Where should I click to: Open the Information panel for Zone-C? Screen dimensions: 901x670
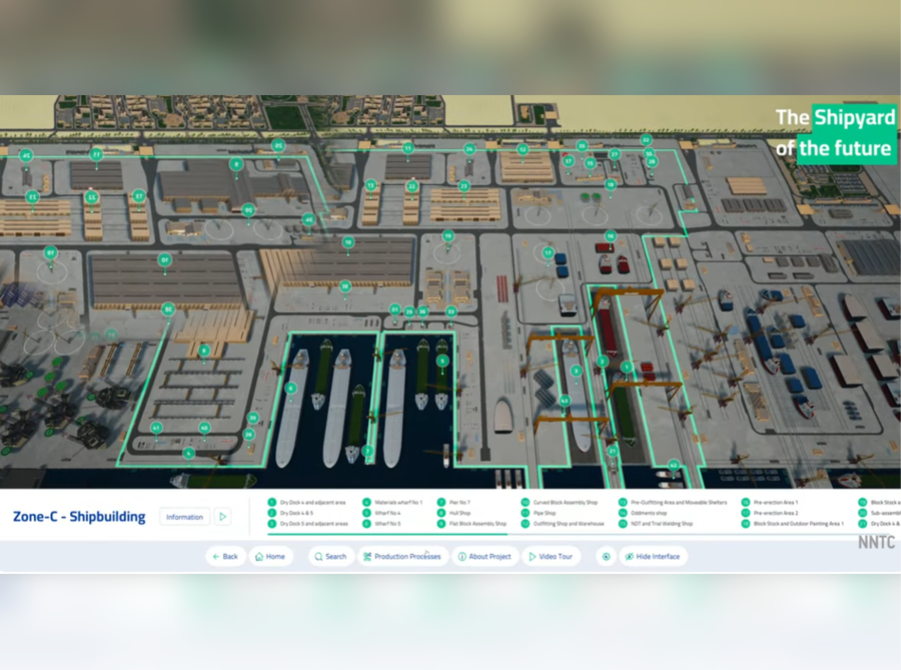point(185,517)
